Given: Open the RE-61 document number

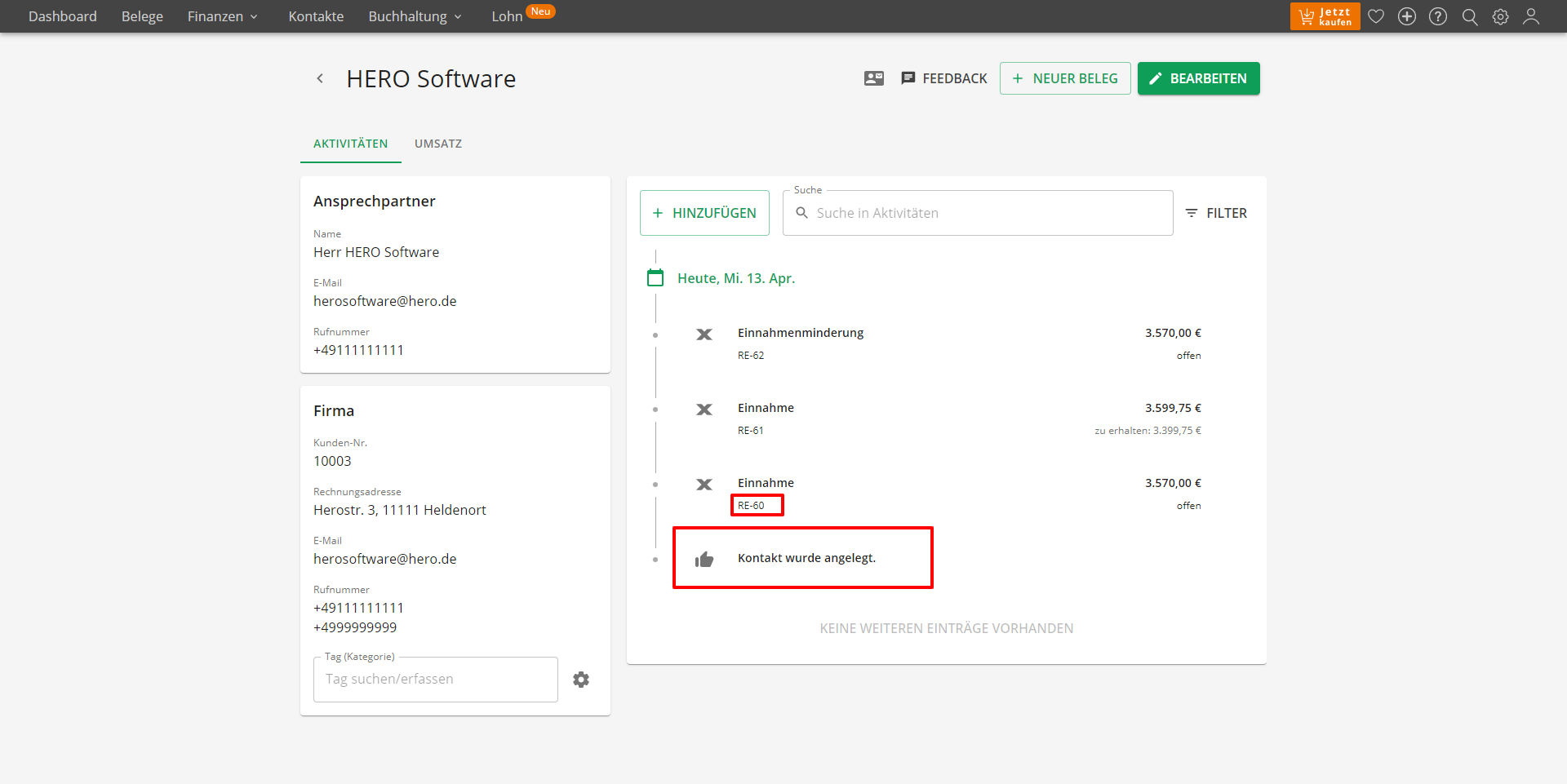Looking at the screenshot, I should click(x=751, y=431).
